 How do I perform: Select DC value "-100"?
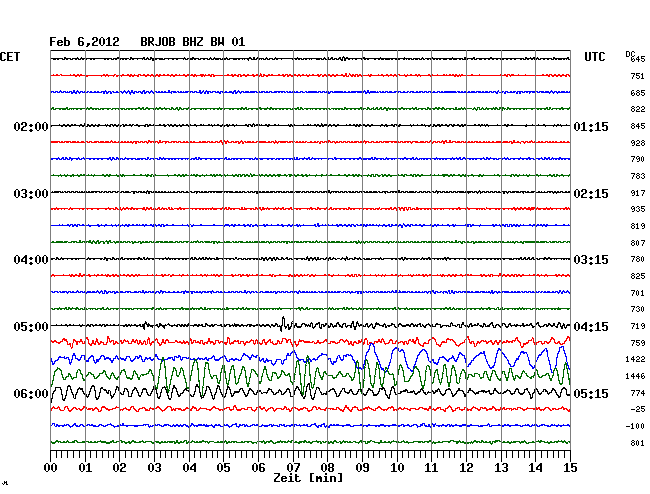coord(635,426)
